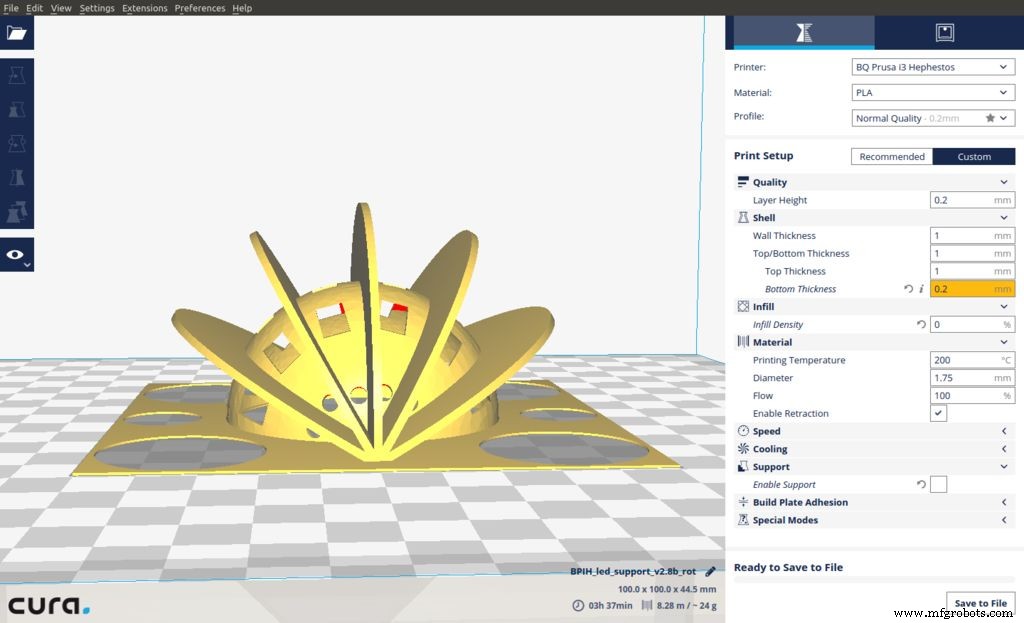Open the Preferences menu
The height and width of the screenshot is (623, 1024).
tap(199, 8)
